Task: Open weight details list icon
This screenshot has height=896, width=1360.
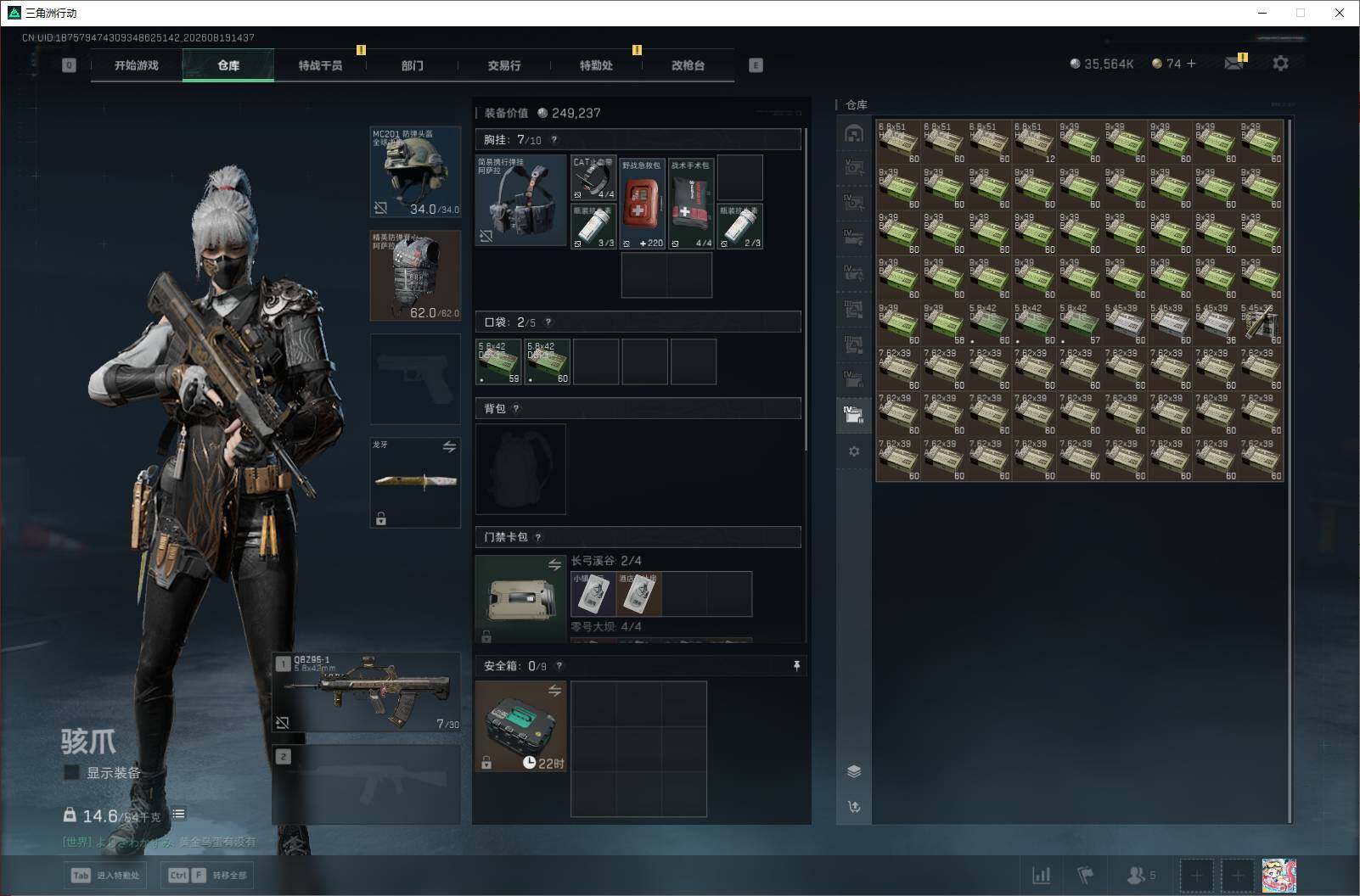Action: [178, 815]
